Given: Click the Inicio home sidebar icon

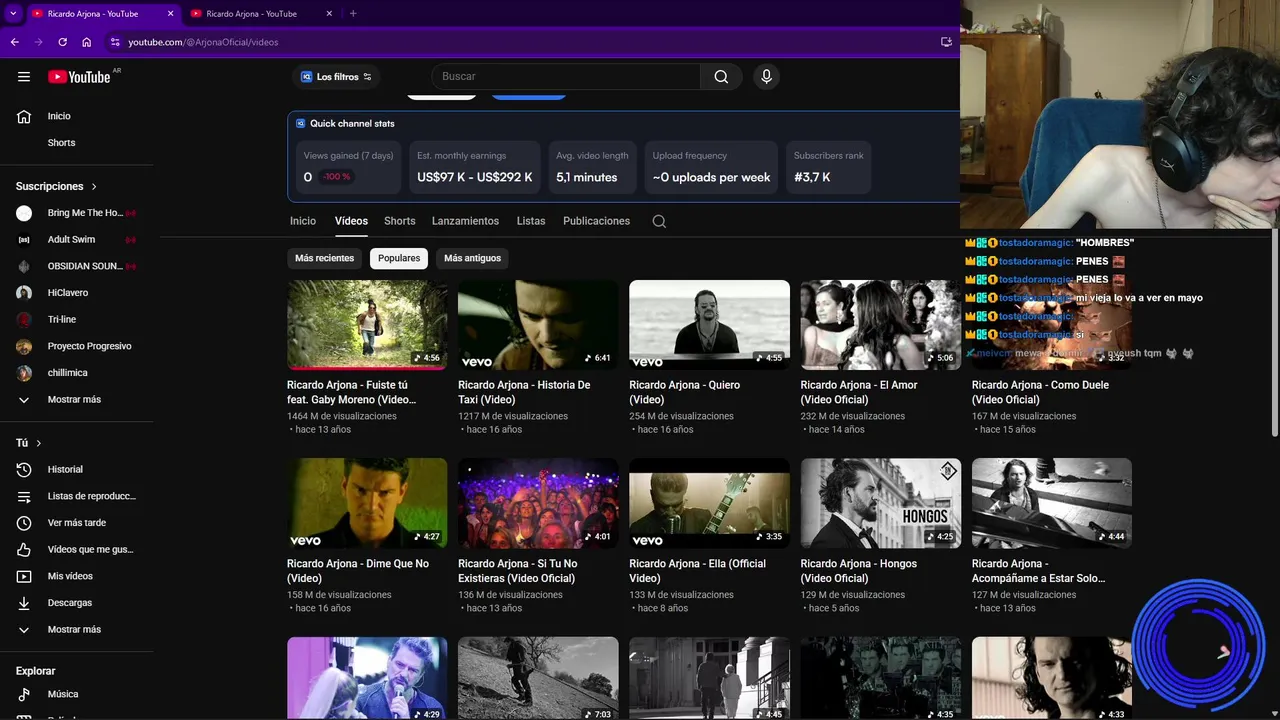Looking at the screenshot, I should tap(24, 116).
